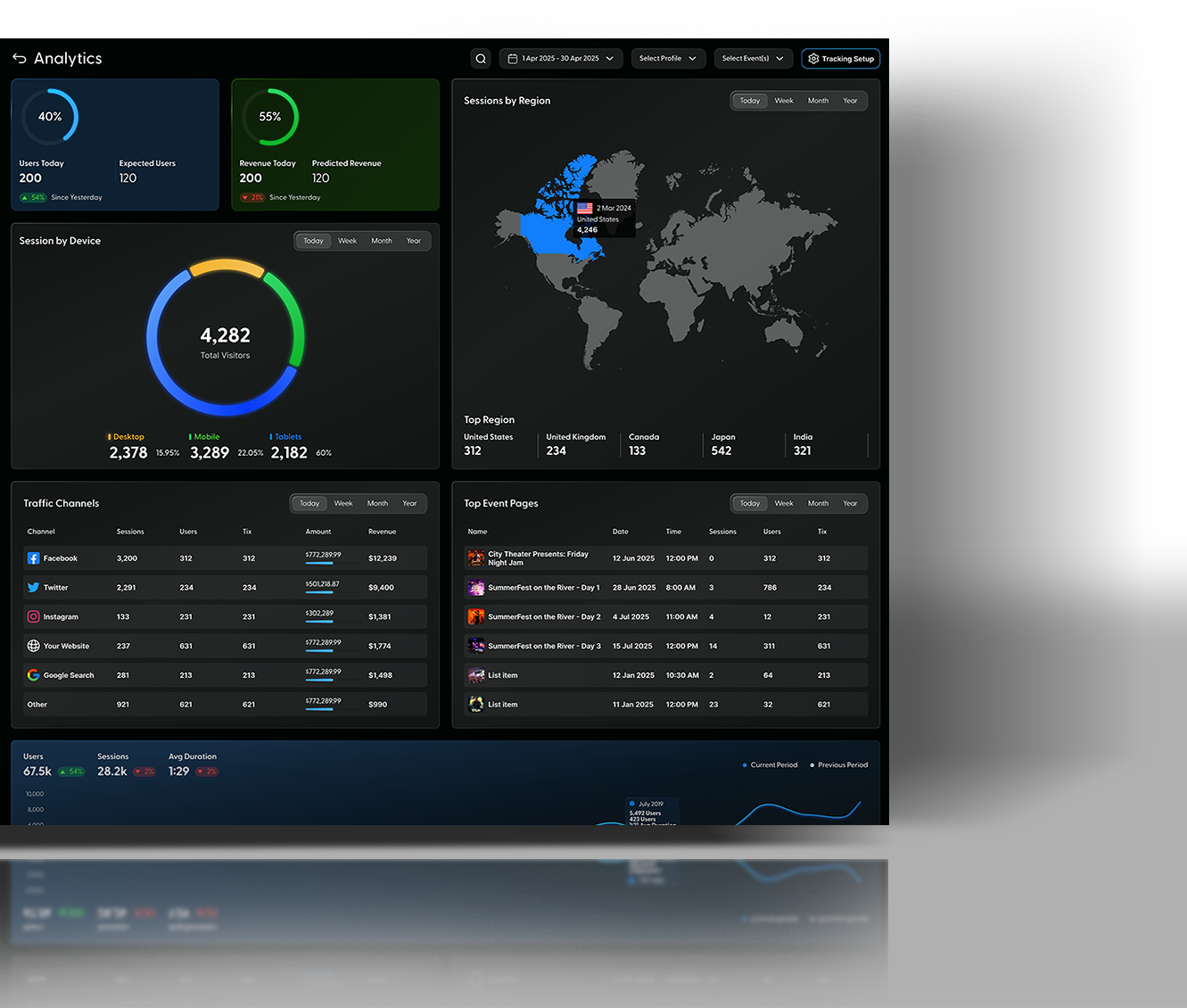Open the Select Event(s) dropdown
Viewport: 1187px width, 1008px height.
[x=752, y=58]
